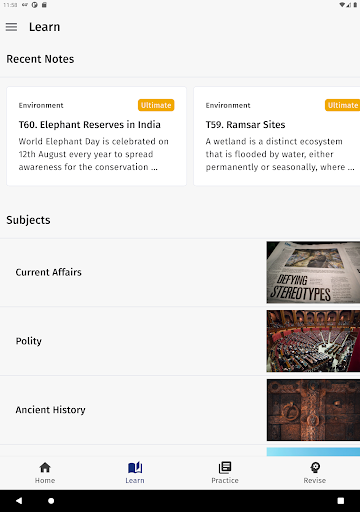Select the Ancient History subject
Viewport: 360px width, 512px height.
click(180, 410)
